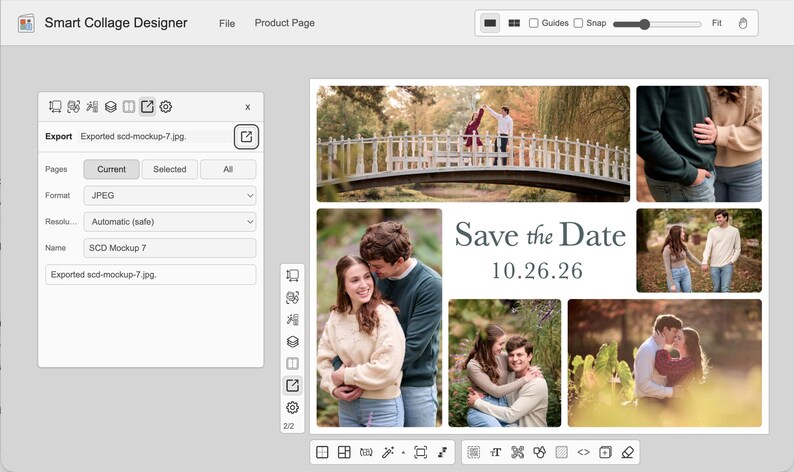Click the boxed export button beside status
Screen dimensions: 794x472
point(247,137)
